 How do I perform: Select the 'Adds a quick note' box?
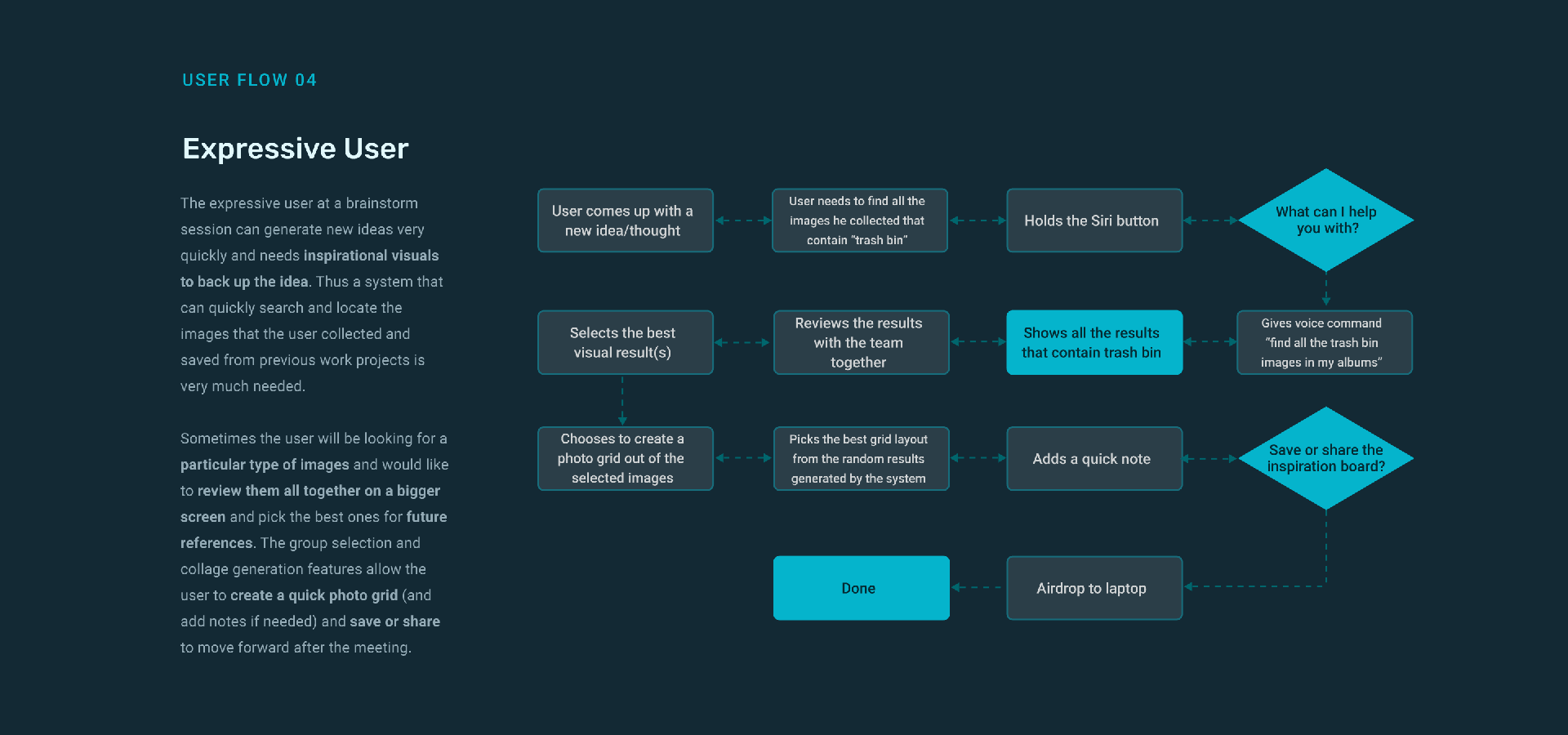click(1094, 458)
